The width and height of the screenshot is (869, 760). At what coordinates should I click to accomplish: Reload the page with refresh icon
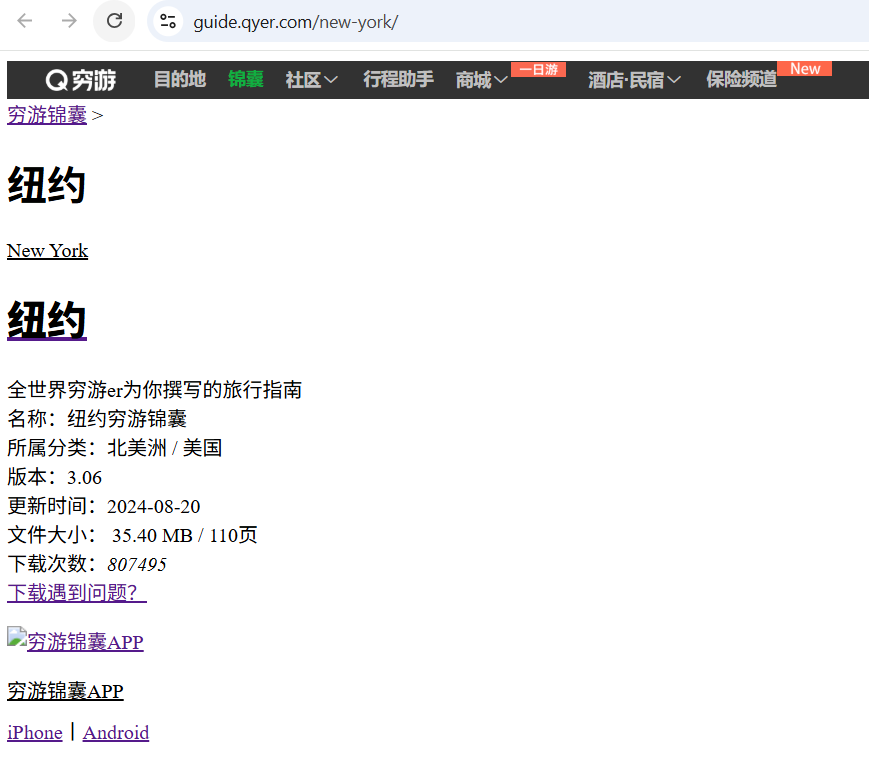pos(114,21)
